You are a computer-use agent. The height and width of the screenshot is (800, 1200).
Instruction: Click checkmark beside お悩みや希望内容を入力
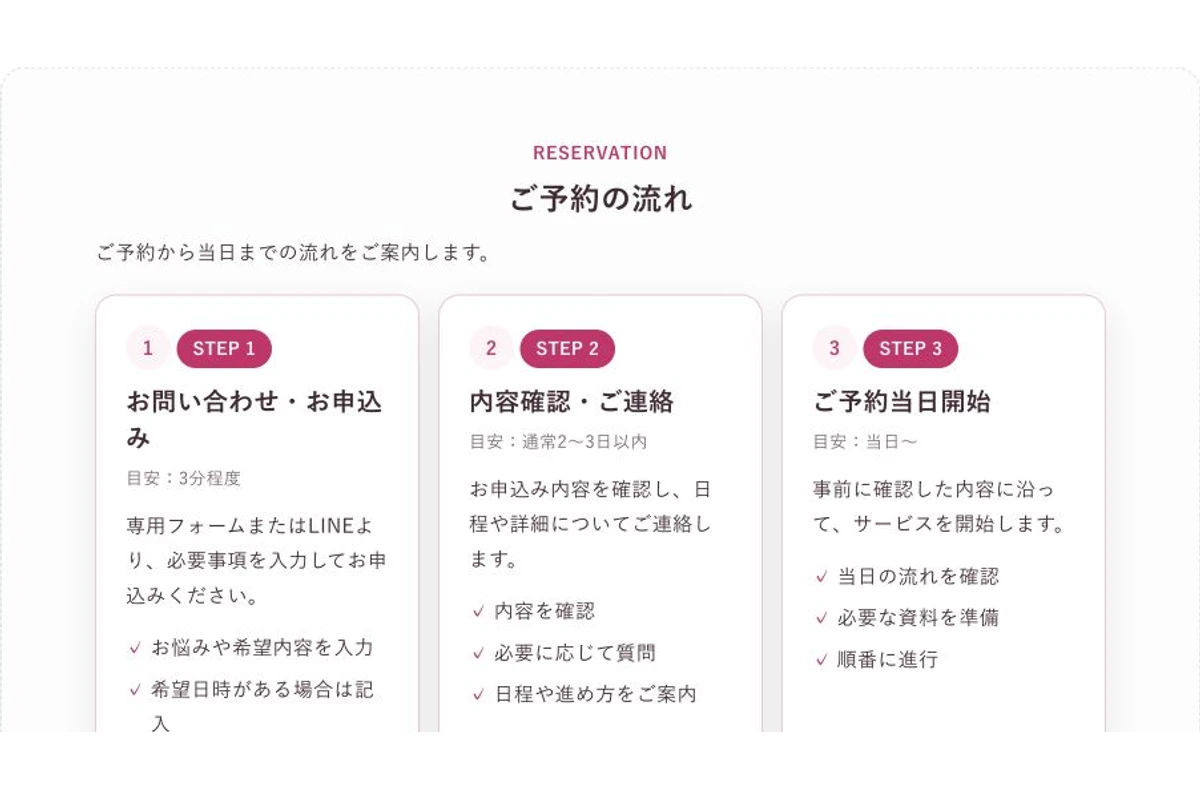click(135, 648)
